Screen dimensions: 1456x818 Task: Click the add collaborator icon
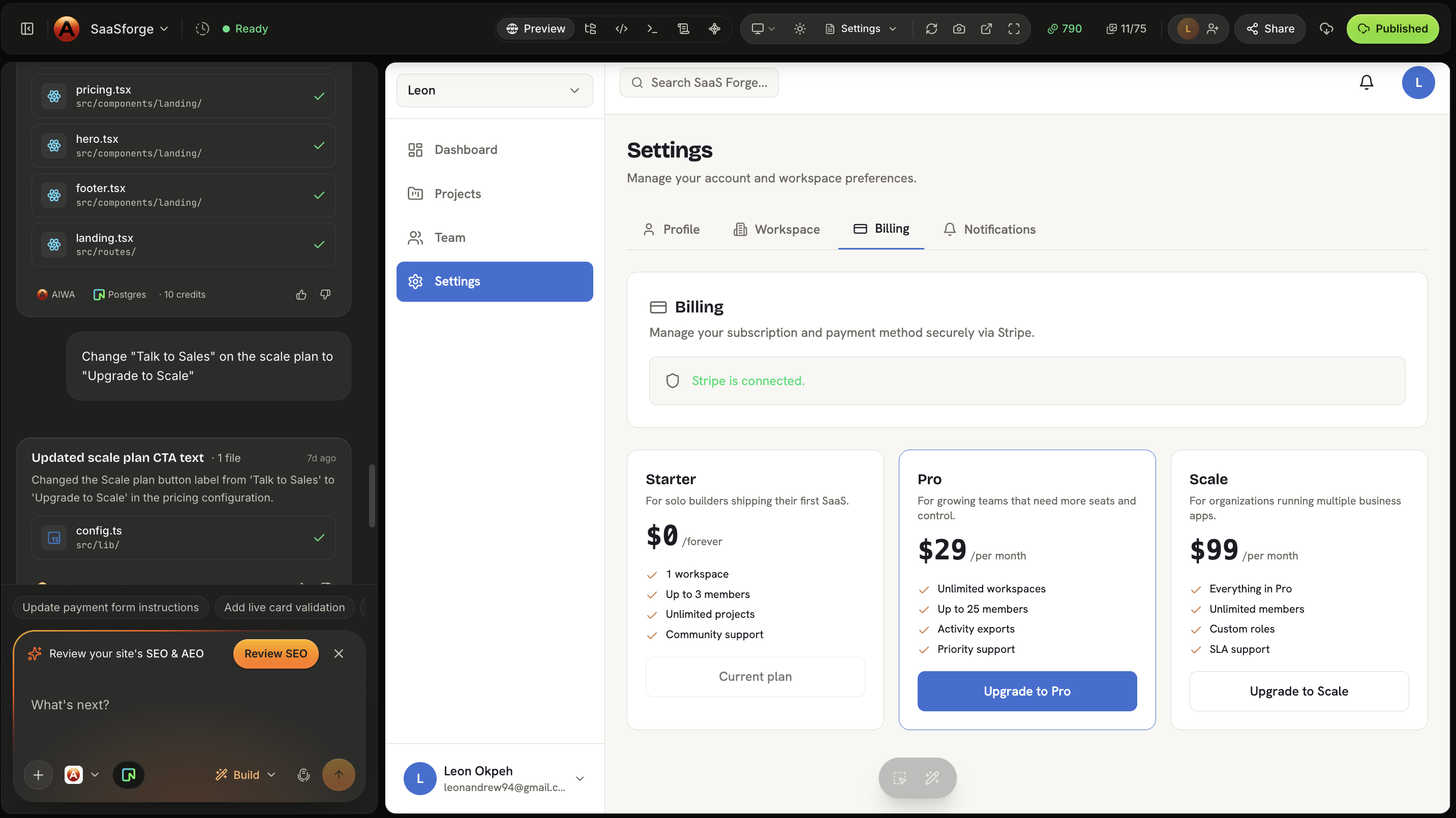1212,29
